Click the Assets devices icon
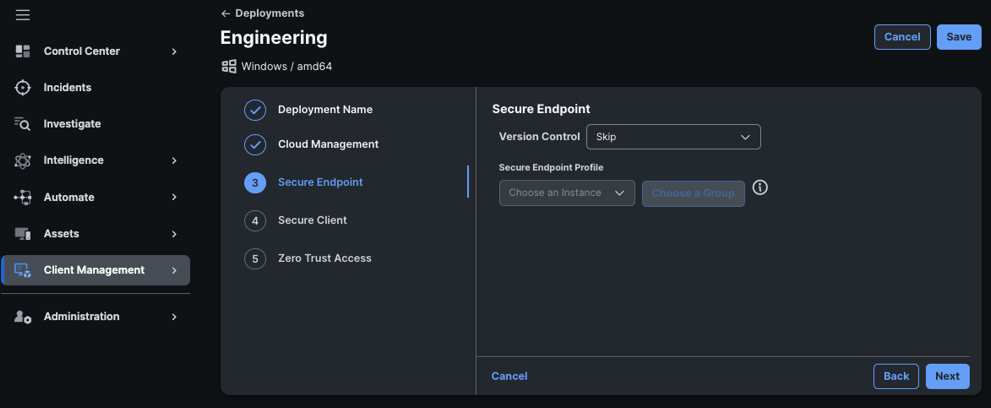The image size is (991, 408). tap(23, 234)
